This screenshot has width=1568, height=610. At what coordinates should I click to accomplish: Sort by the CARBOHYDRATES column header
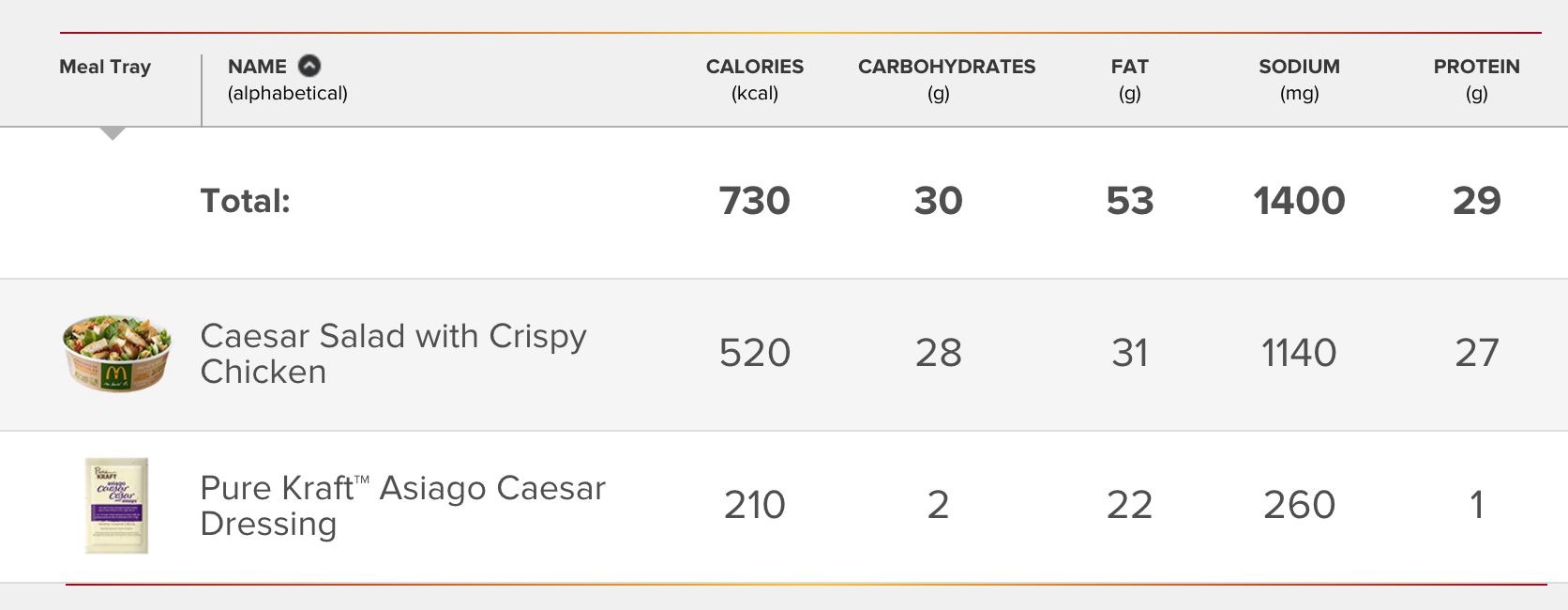[946, 79]
